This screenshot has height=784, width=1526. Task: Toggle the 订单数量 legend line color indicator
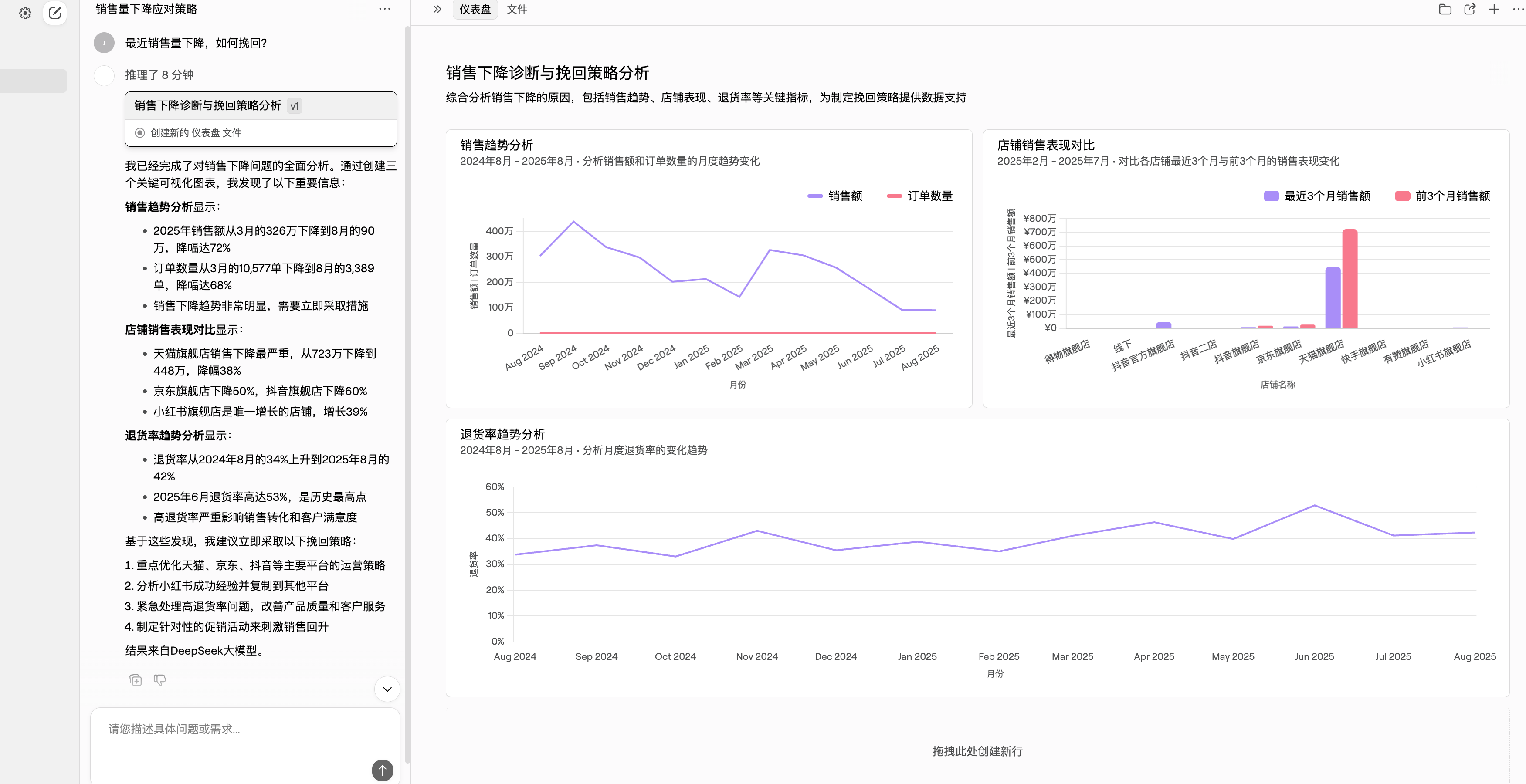click(895, 196)
